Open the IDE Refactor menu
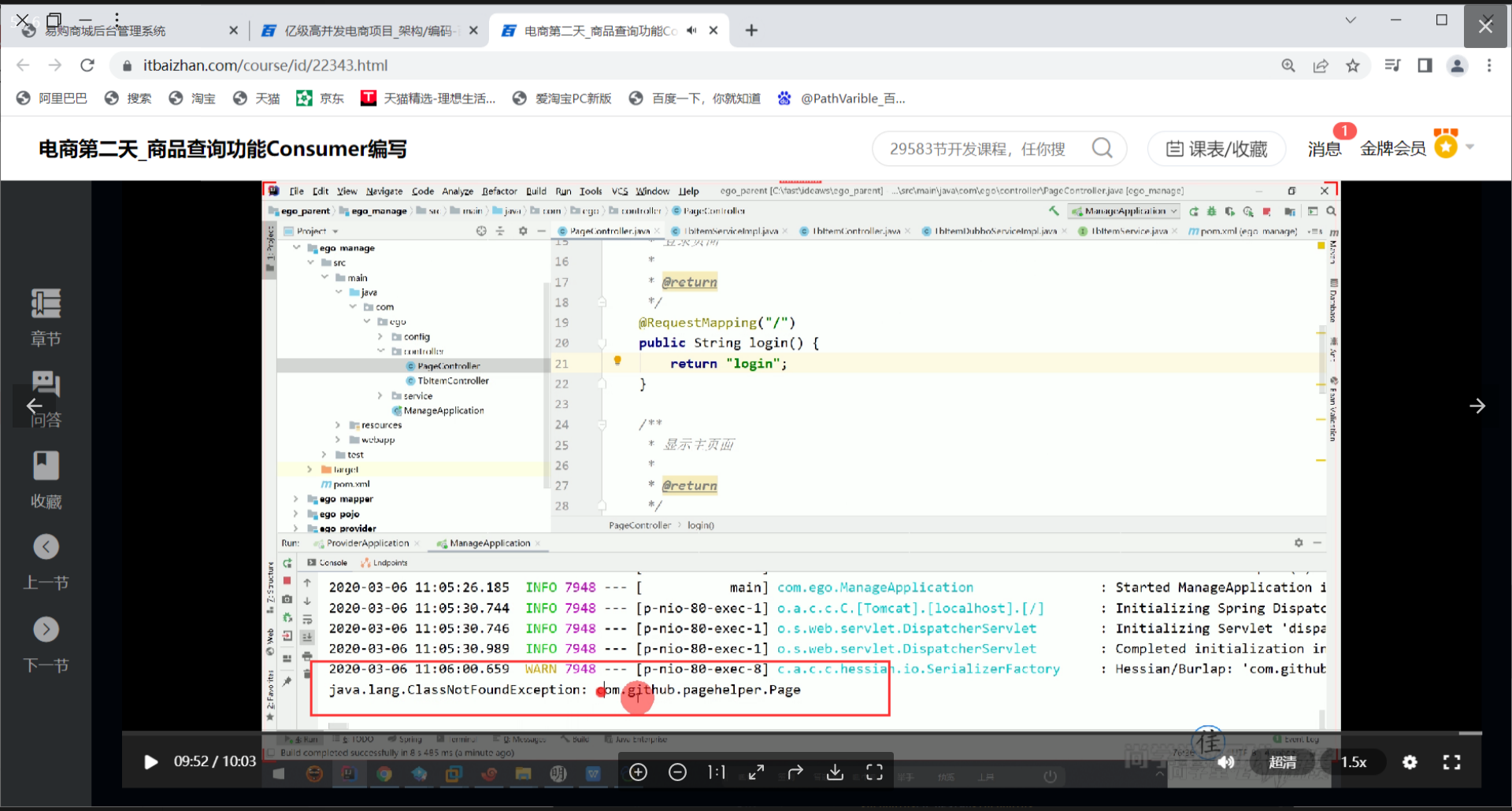1512x811 pixels. 499,191
